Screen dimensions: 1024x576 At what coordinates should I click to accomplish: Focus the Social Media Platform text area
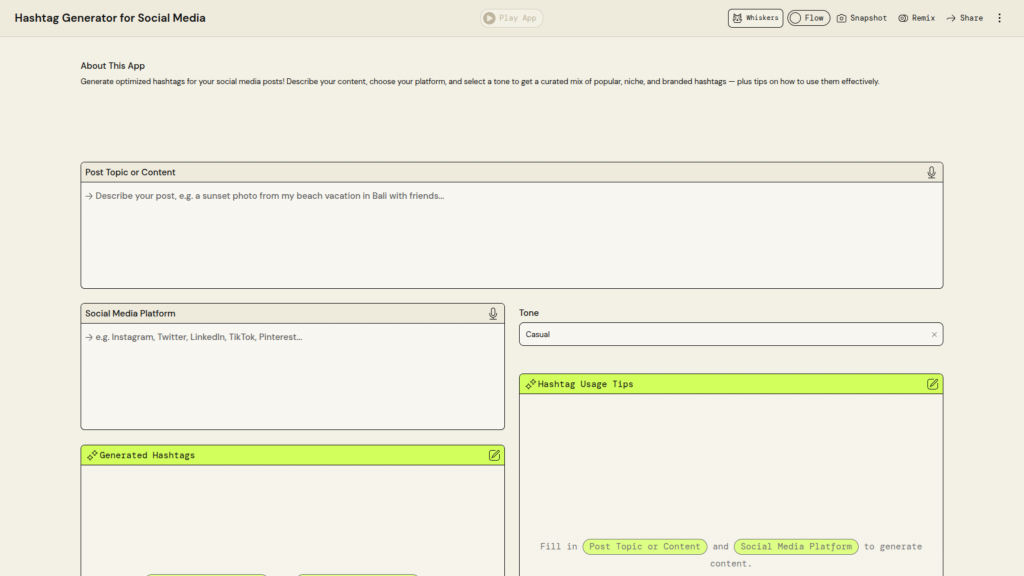(x=292, y=377)
